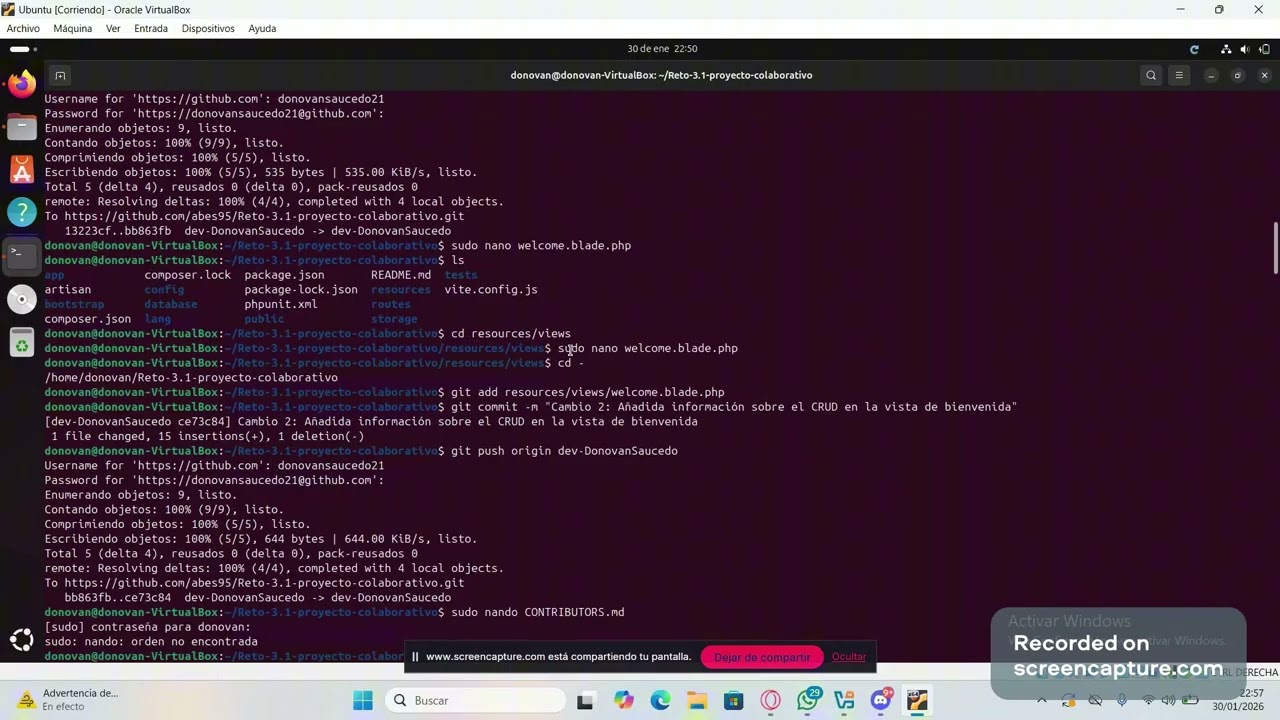1280x720 pixels.
Task: Click 'sudo nando CONTRIBUTORS.md' command text
Action: tap(537, 612)
